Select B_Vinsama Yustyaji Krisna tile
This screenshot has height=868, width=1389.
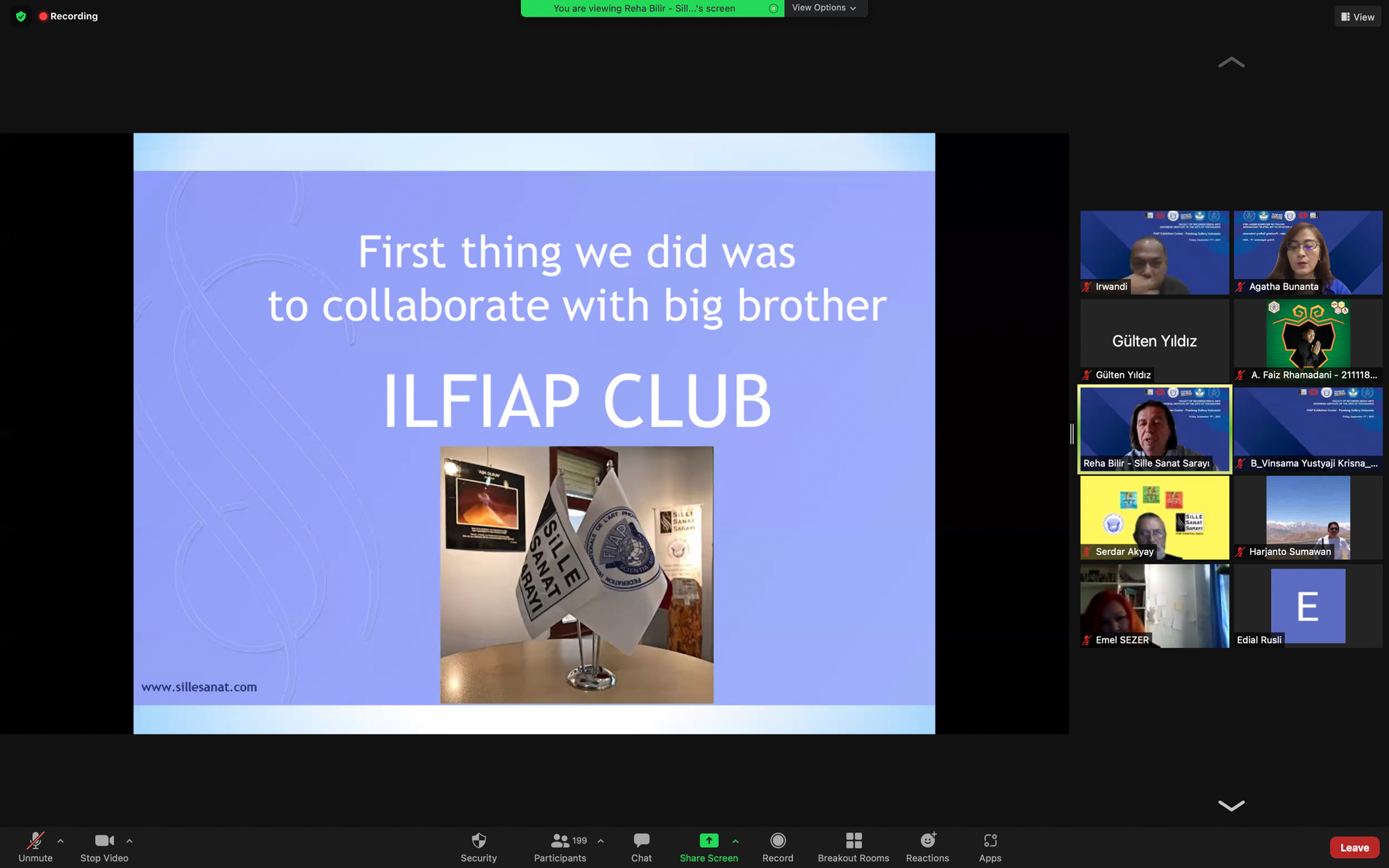1308,429
